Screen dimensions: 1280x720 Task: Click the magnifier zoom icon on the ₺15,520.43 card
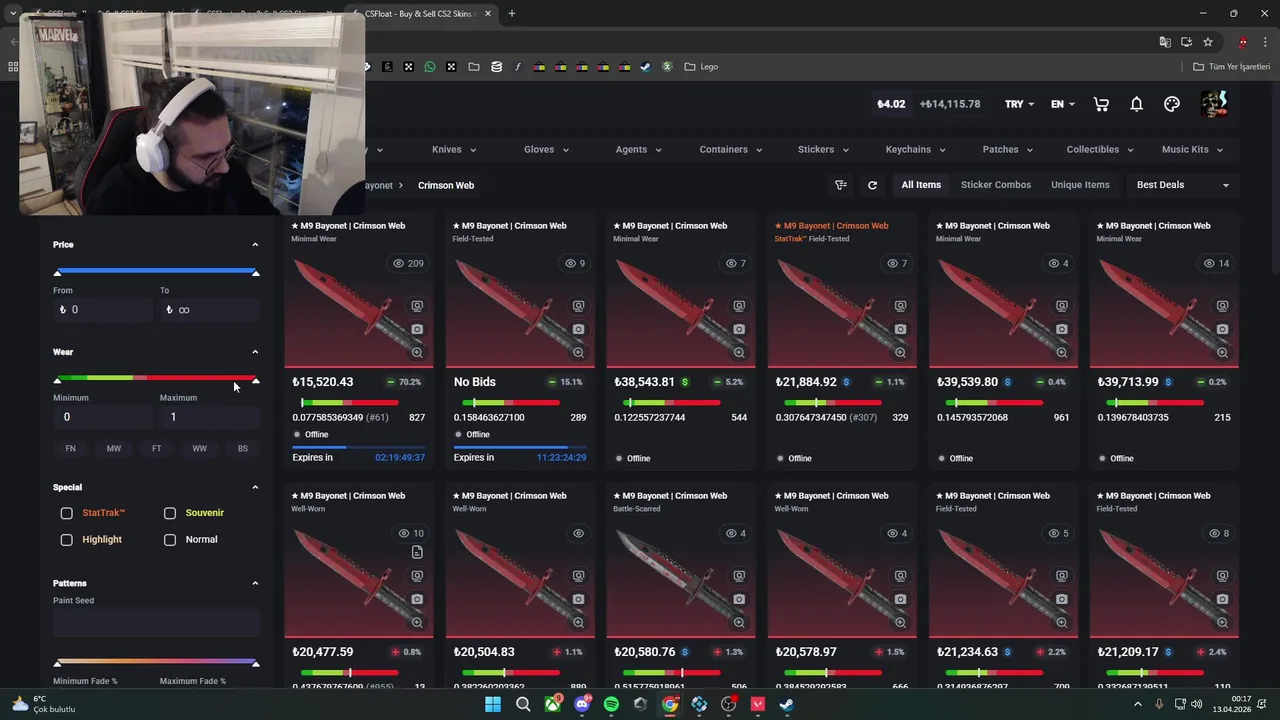click(417, 352)
